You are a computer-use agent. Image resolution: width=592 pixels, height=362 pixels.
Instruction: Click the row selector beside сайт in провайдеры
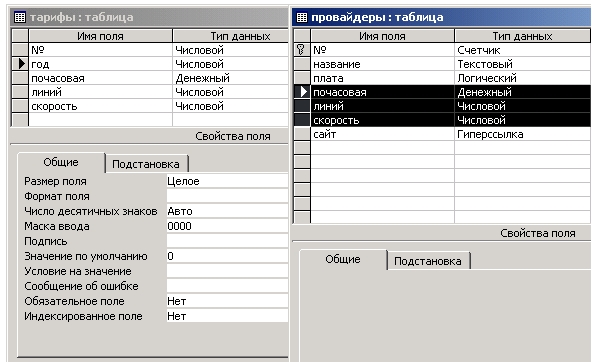302,134
